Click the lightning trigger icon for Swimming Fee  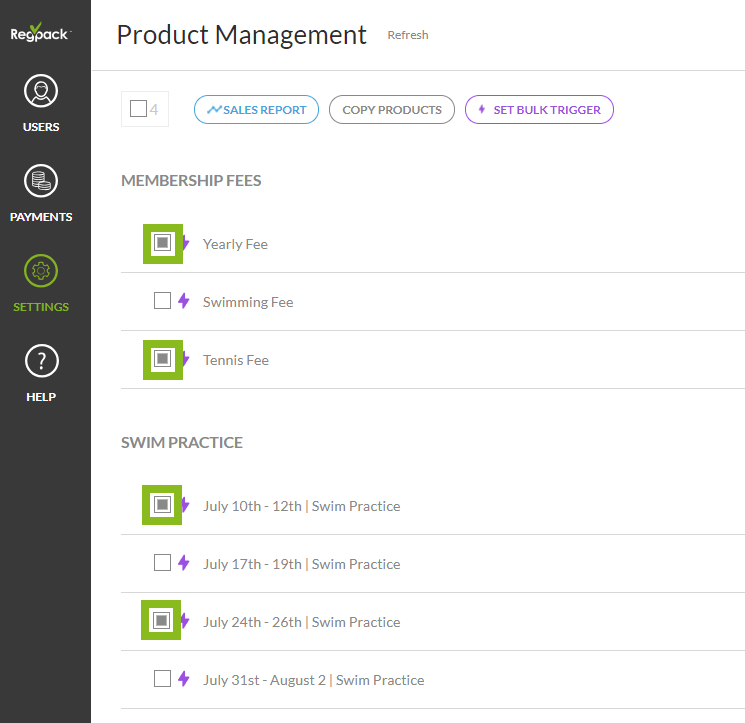[184, 301]
